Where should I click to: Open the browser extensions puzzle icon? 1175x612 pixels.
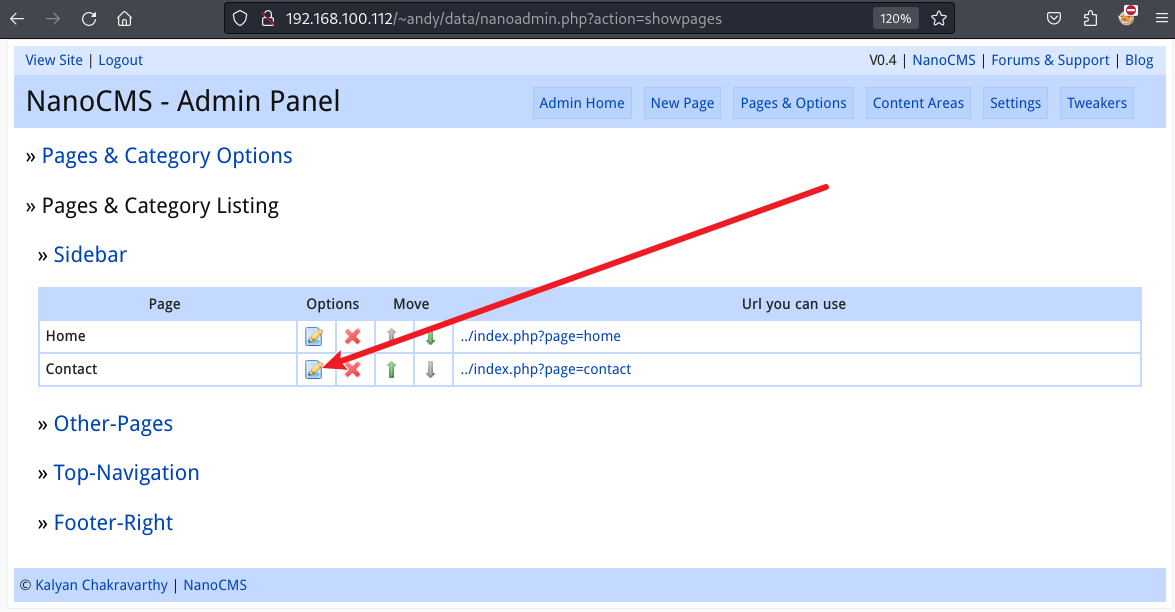click(1090, 18)
